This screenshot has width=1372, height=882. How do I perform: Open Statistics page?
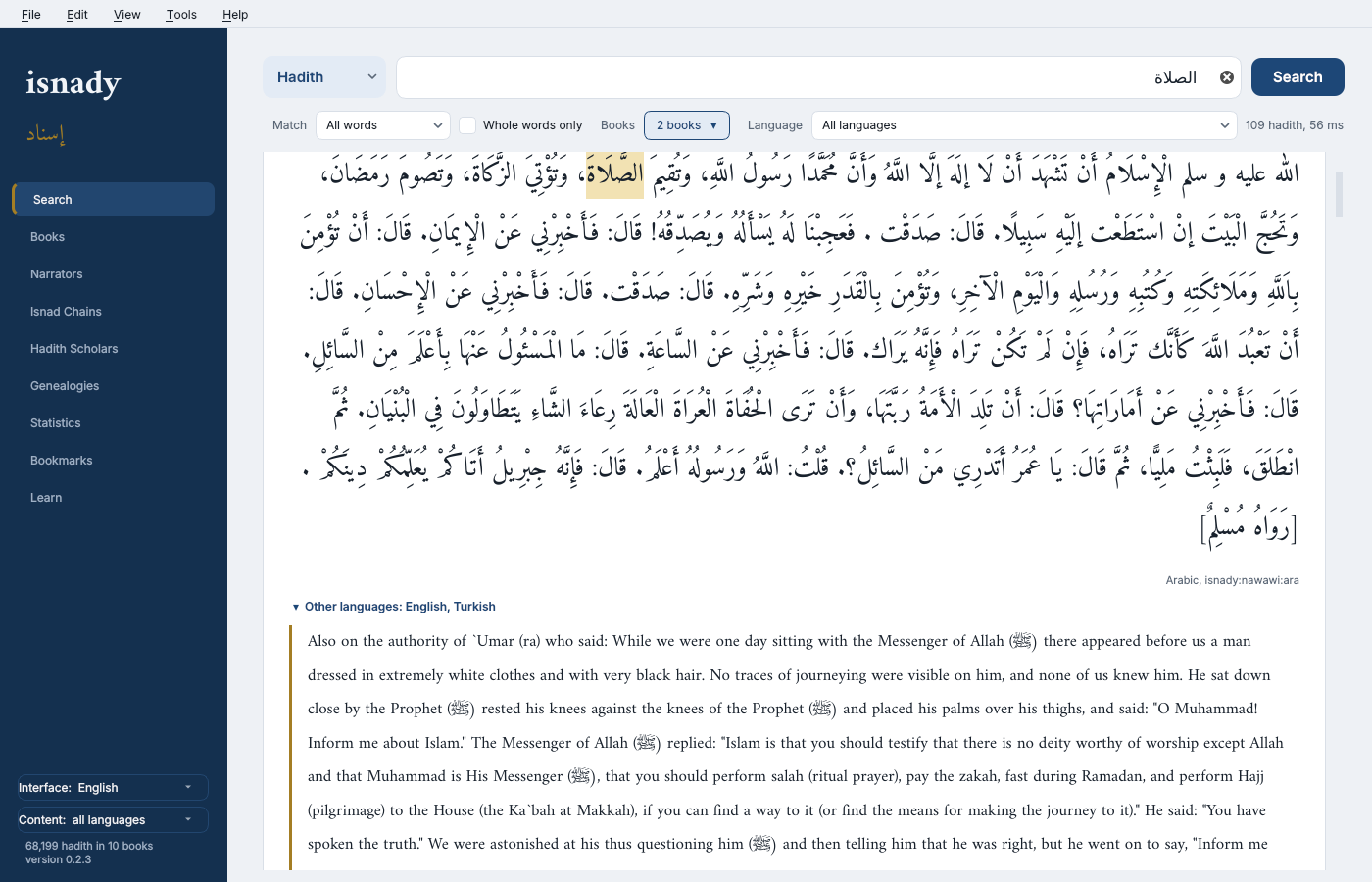click(113, 423)
